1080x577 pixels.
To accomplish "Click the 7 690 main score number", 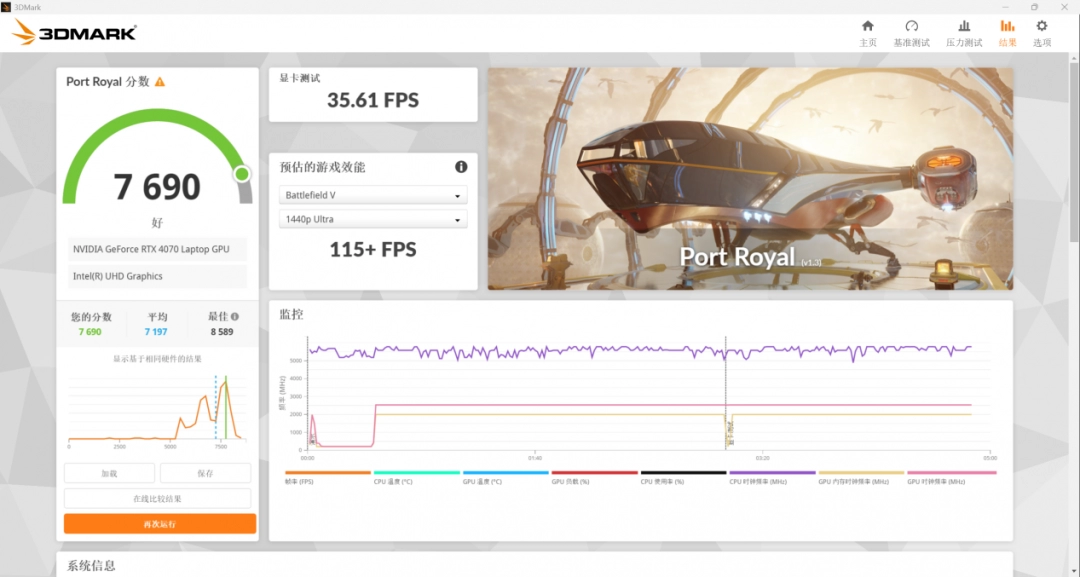I will (x=157, y=187).
